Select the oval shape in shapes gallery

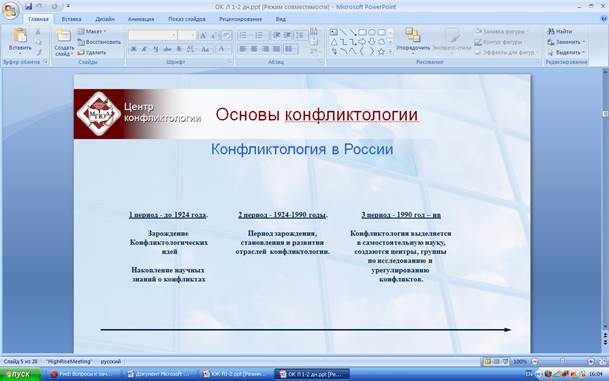coord(372,32)
